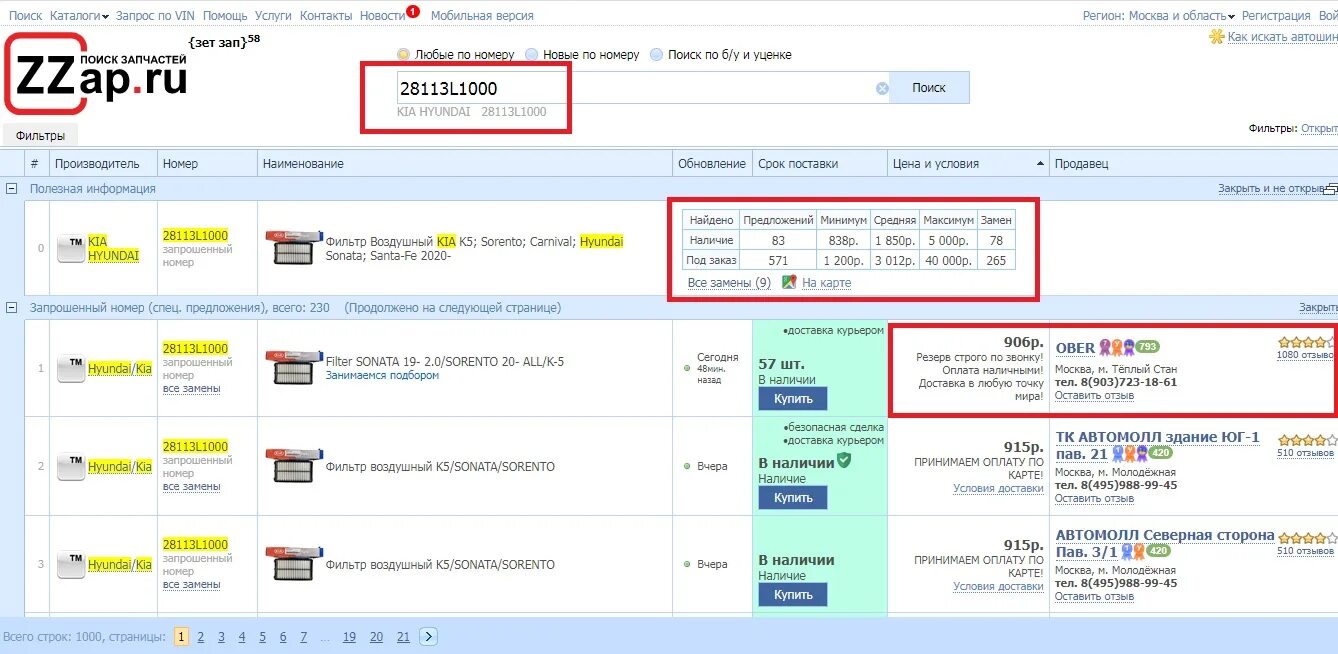Click 'все замены' in the OBER row
This screenshot has height=654, width=1338.
[x=192, y=388]
